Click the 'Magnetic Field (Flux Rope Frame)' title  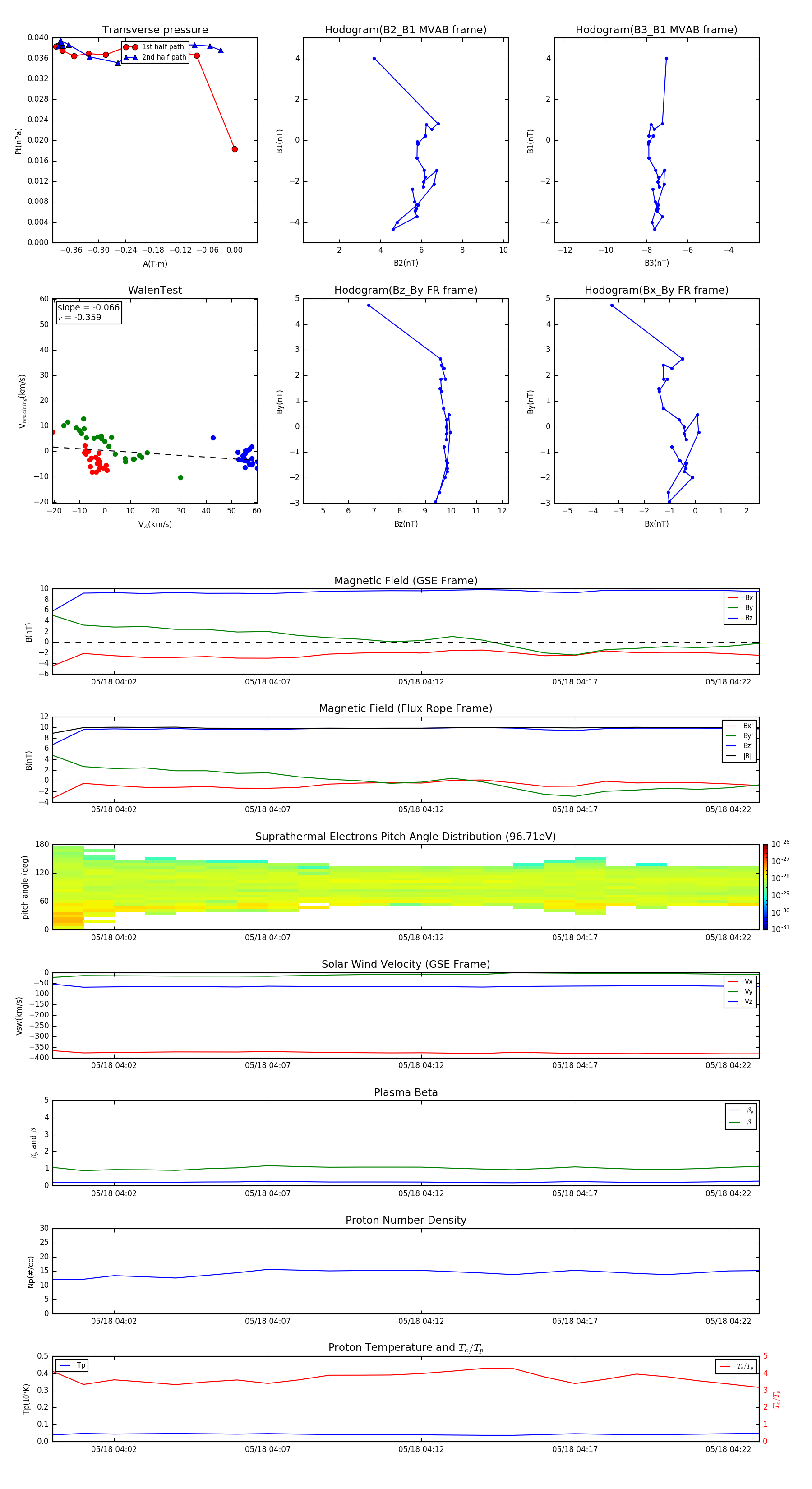coord(406,709)
